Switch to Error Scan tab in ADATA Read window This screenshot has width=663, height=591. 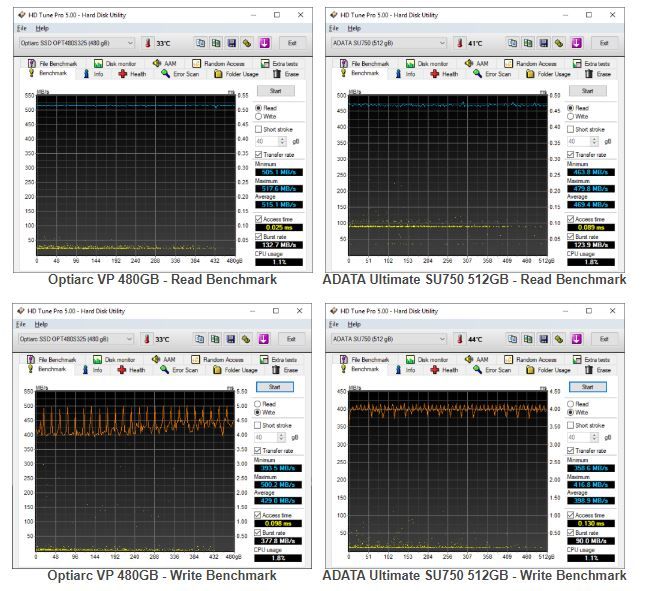click(492, 74)
